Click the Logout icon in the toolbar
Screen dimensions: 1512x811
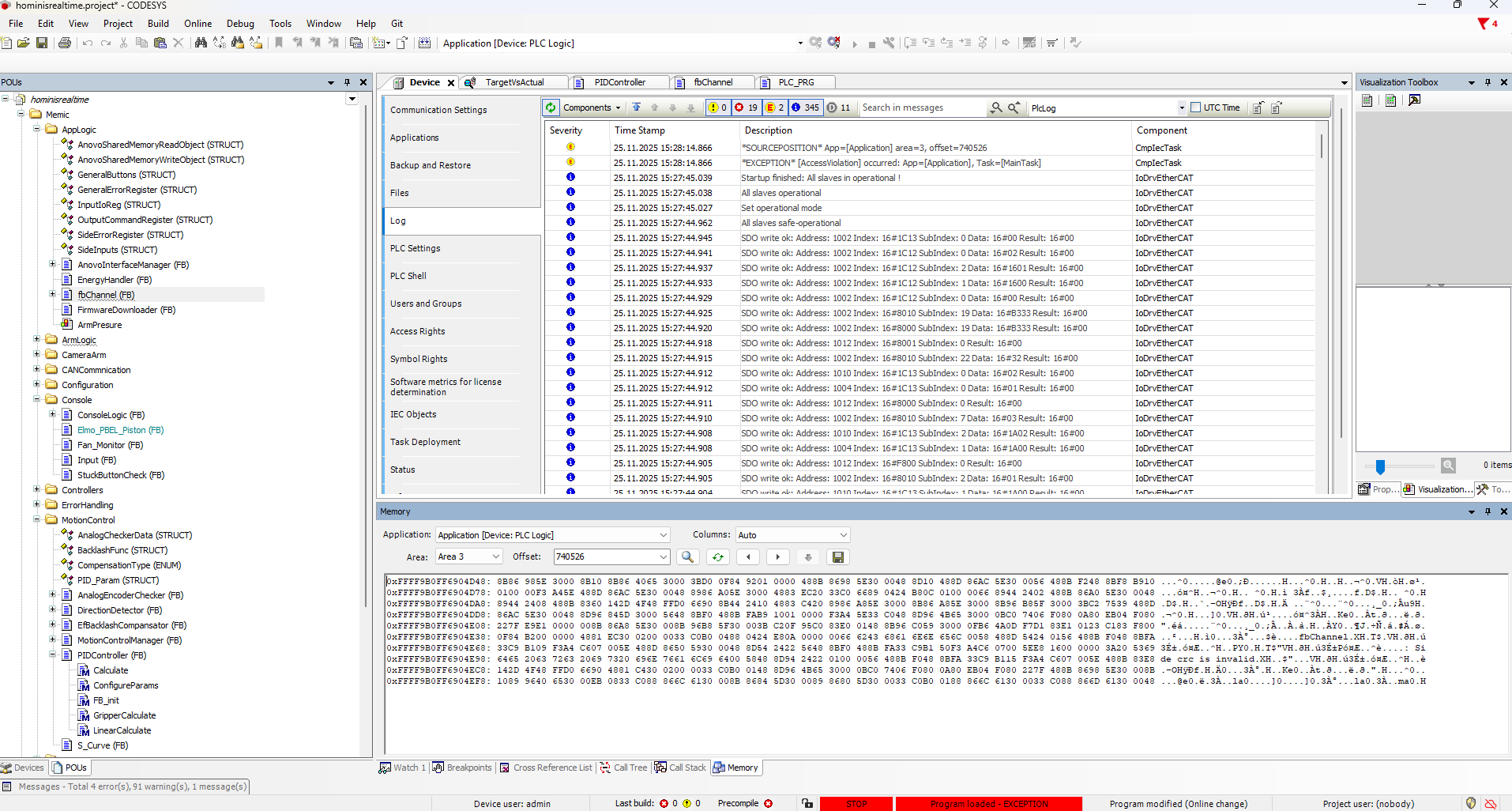pyautogui.click(x=834, y=43)
